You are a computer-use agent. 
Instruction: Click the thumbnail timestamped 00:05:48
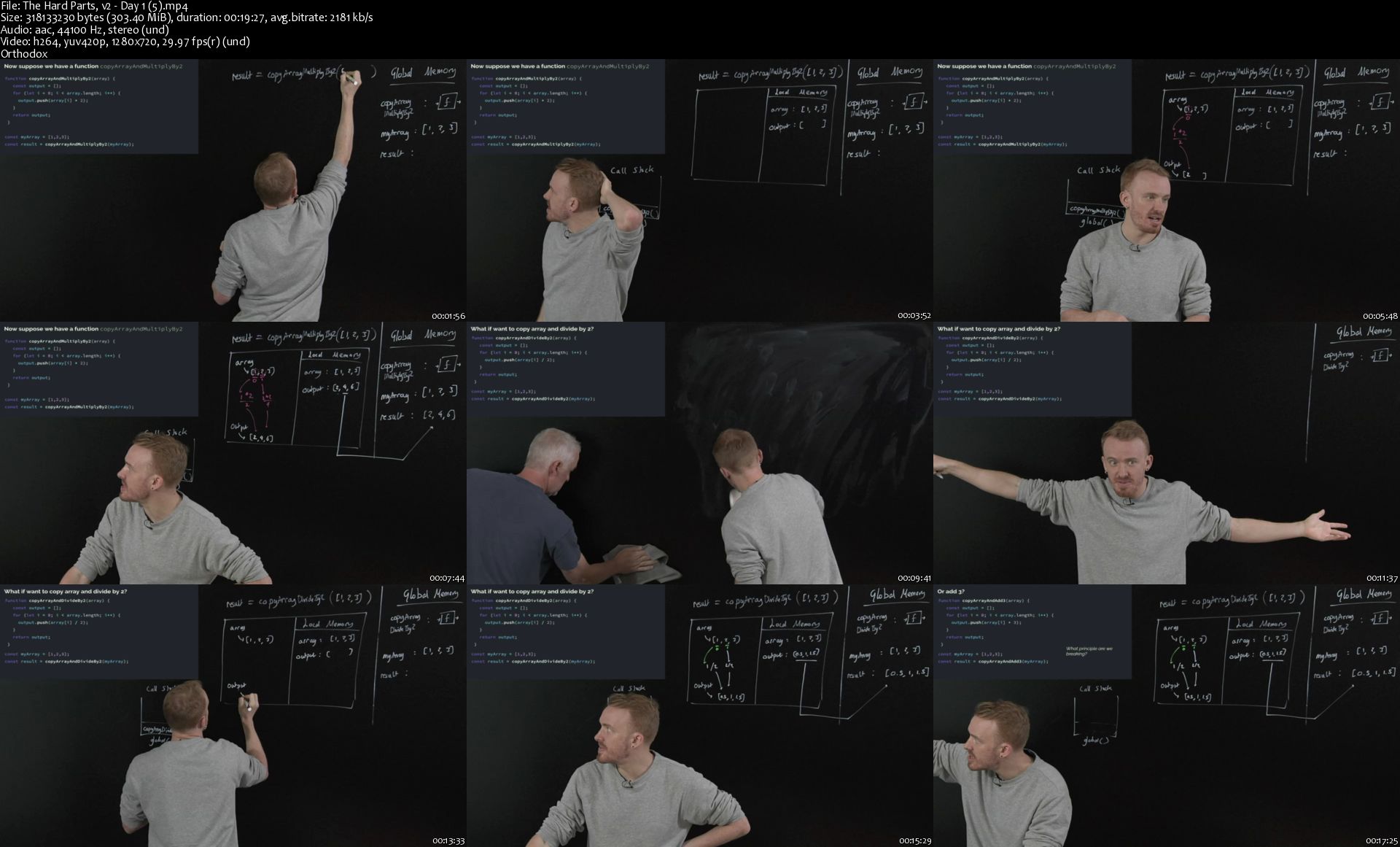tap(1167, 190)
